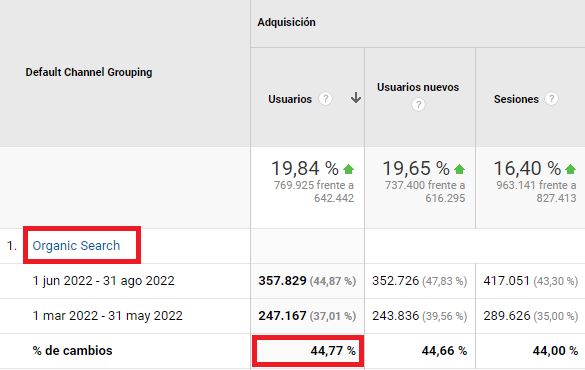Open help icon next to Usuarios
This screenshot has height=370, width=585.
325,99
